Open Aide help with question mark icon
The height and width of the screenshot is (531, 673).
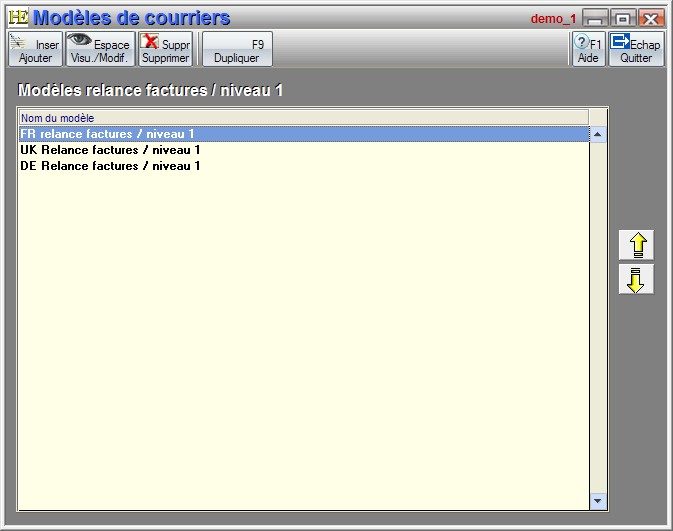coord(589,49)
